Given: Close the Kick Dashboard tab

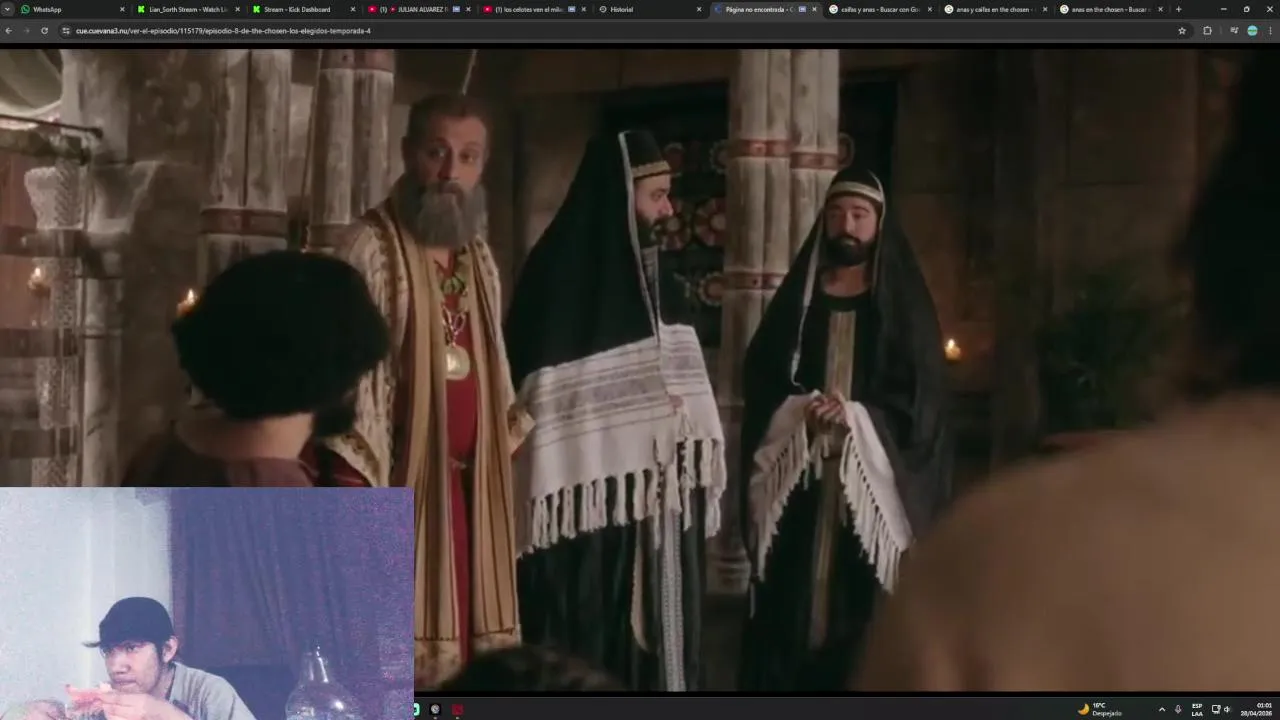Looking at the screenshot, I should point(353,9).
